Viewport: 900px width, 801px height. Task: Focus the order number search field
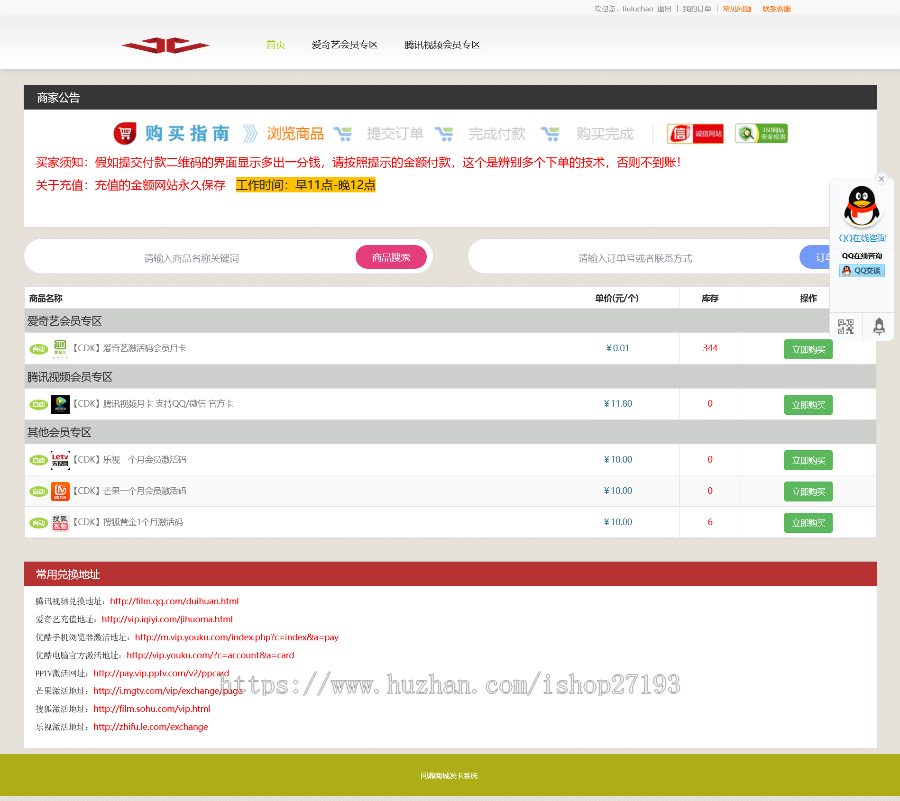(635, 258)
